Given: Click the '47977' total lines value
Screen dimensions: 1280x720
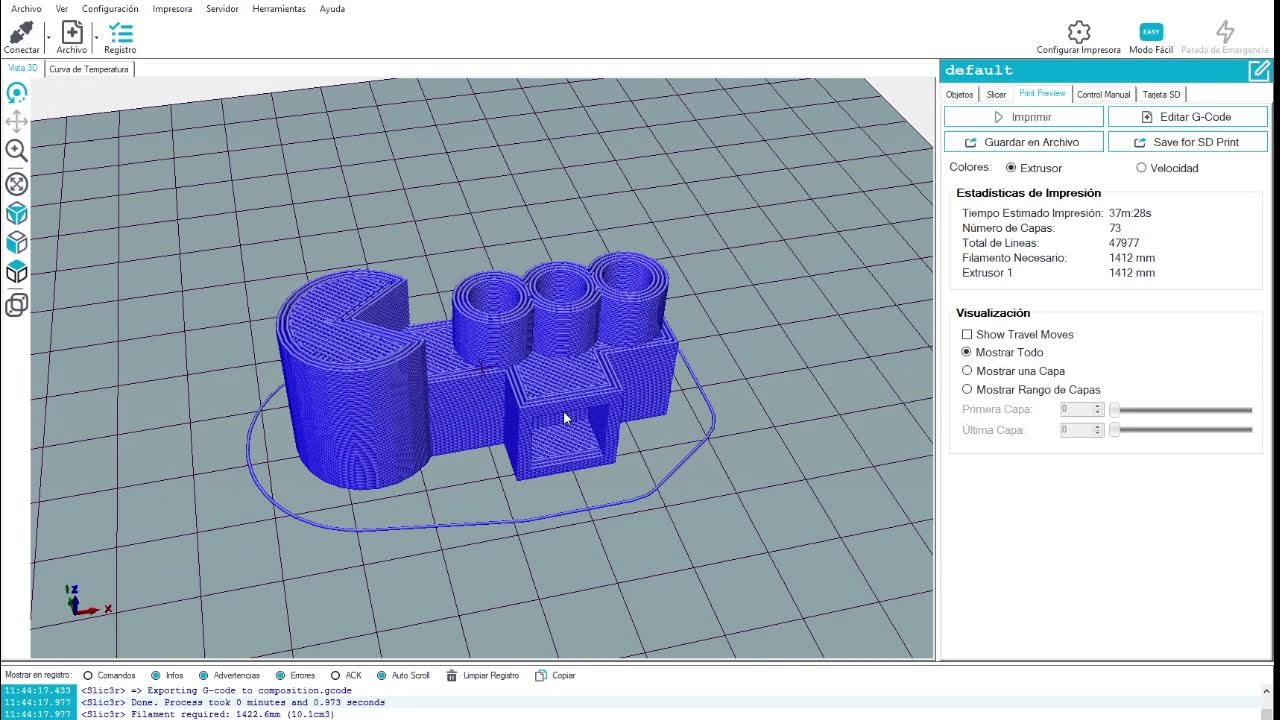Looking at the screenshot, I should (x=1124, y=243).
